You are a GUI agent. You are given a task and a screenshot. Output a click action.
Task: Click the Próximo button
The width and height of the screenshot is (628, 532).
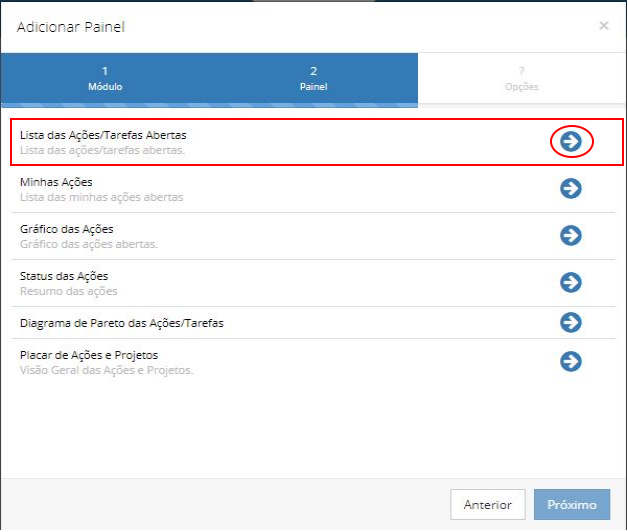coord(572,504)
